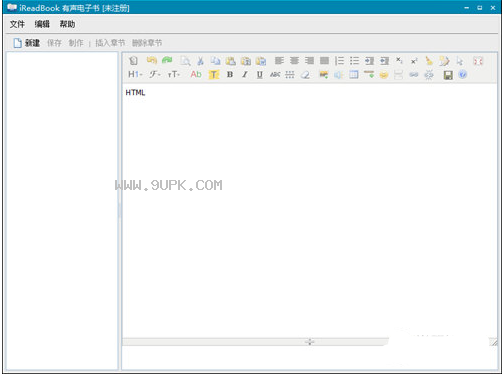The height and width of the screenshot is (375, 502).
Task: Click the 制作 toolbar button
Action: pos(76,43)
